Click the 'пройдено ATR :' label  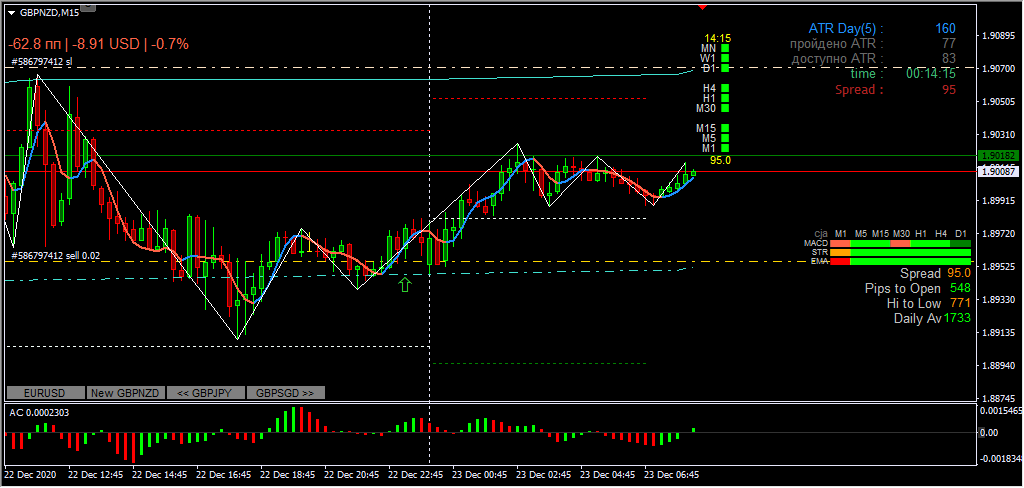(837, 44)
